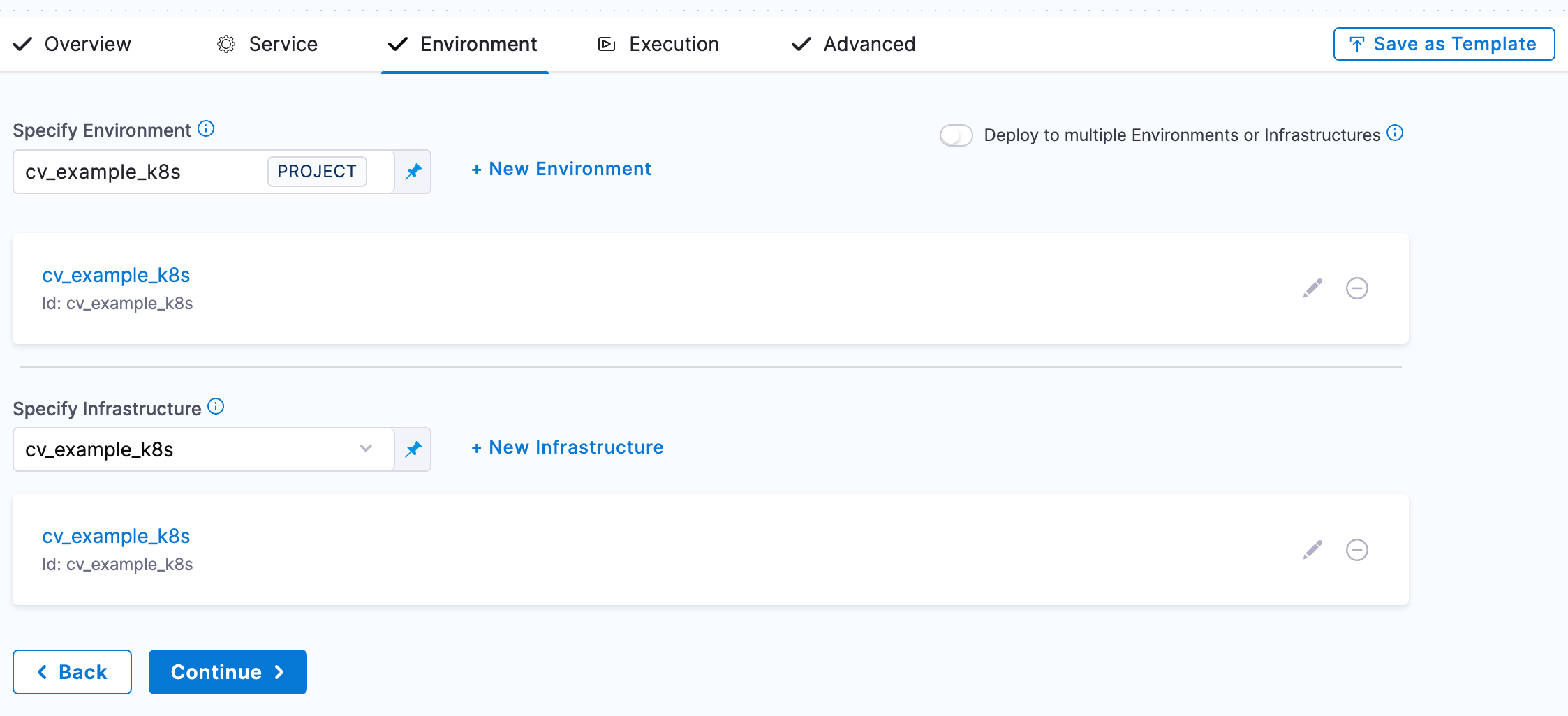Viewport: 1568px width, 716px height.
Task: Add a New Infrastructure
Action: pos(567,447)
